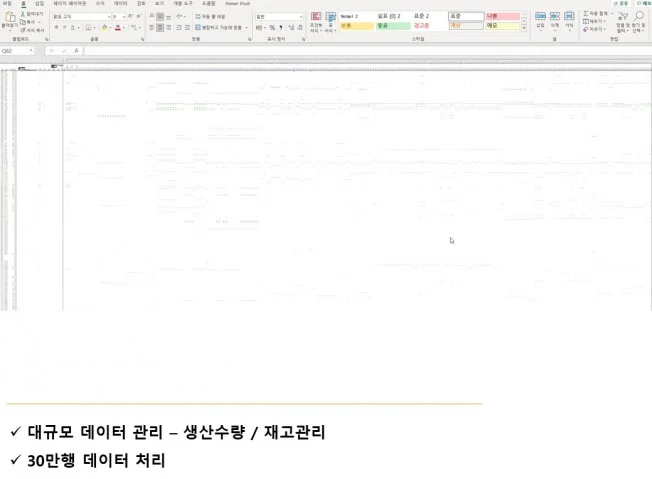Image resolution: width=652 pixels, height=479 pixels.
Task: Apply the 메모 (Note) cell style
Action: (x=502, y=26)
